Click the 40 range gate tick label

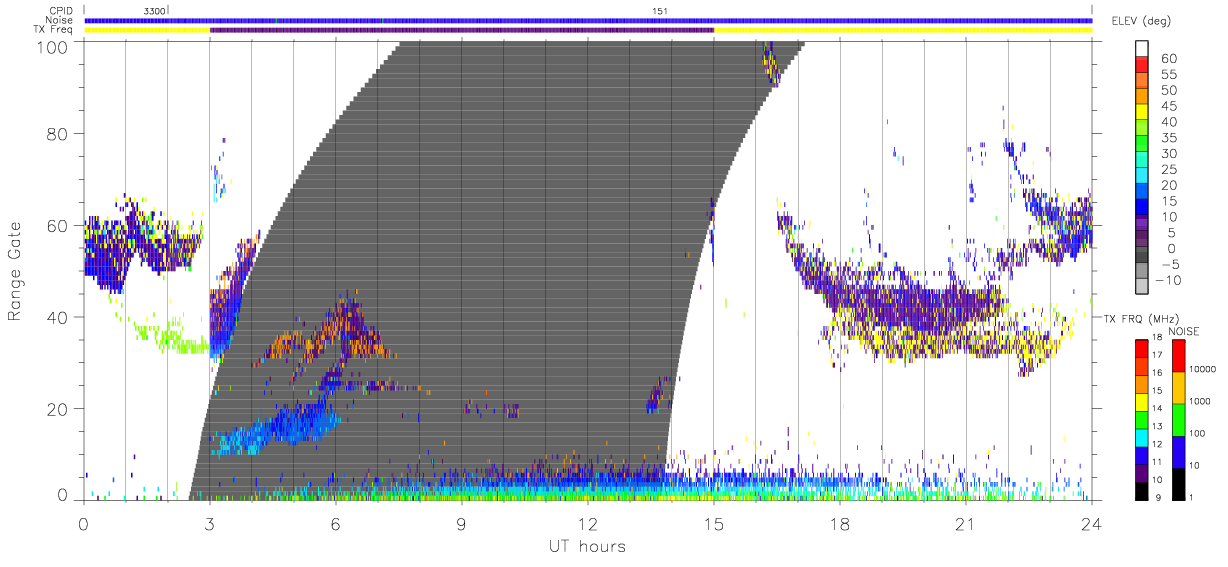(57, 317)
